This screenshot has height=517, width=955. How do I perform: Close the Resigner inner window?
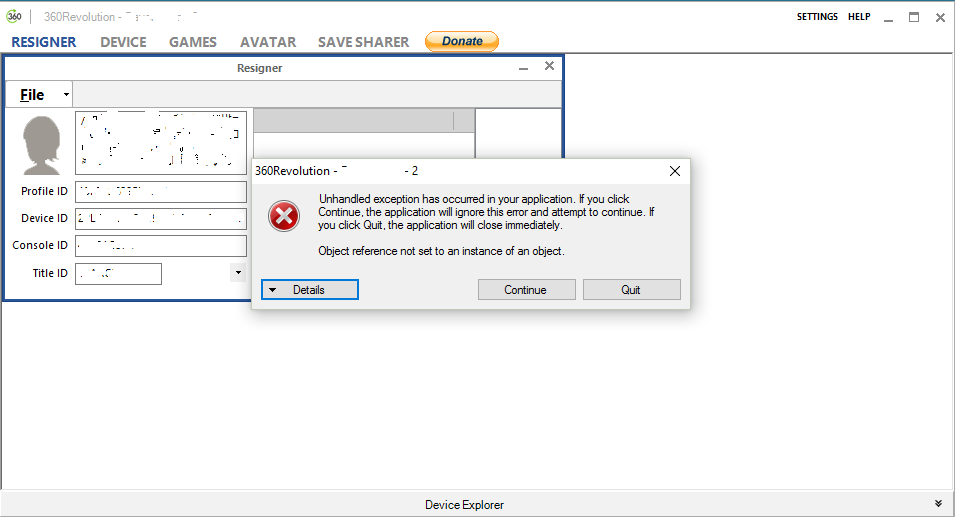coord(549,67)
